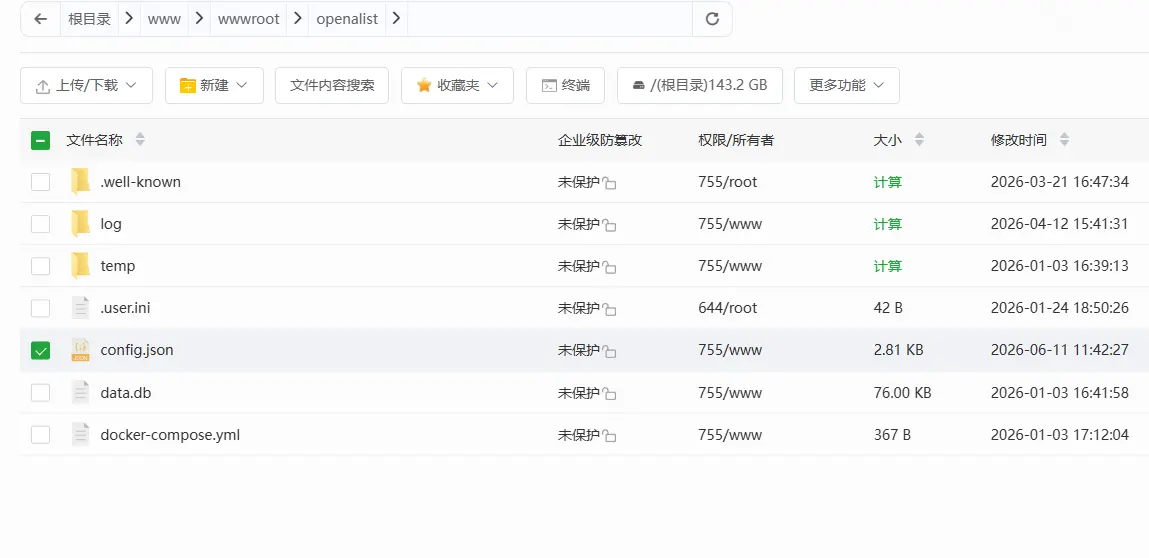Screen dimensions: 1149x558
Task: Open docker-compose.yml file name
Action: tap(170, 435)
